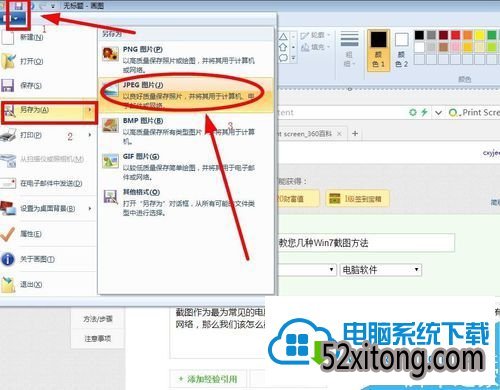Image resolution: width=500 pixels, height=390 pixels.
Task: Click the PNG picture thumbnail icon
Action: point(110,54)
